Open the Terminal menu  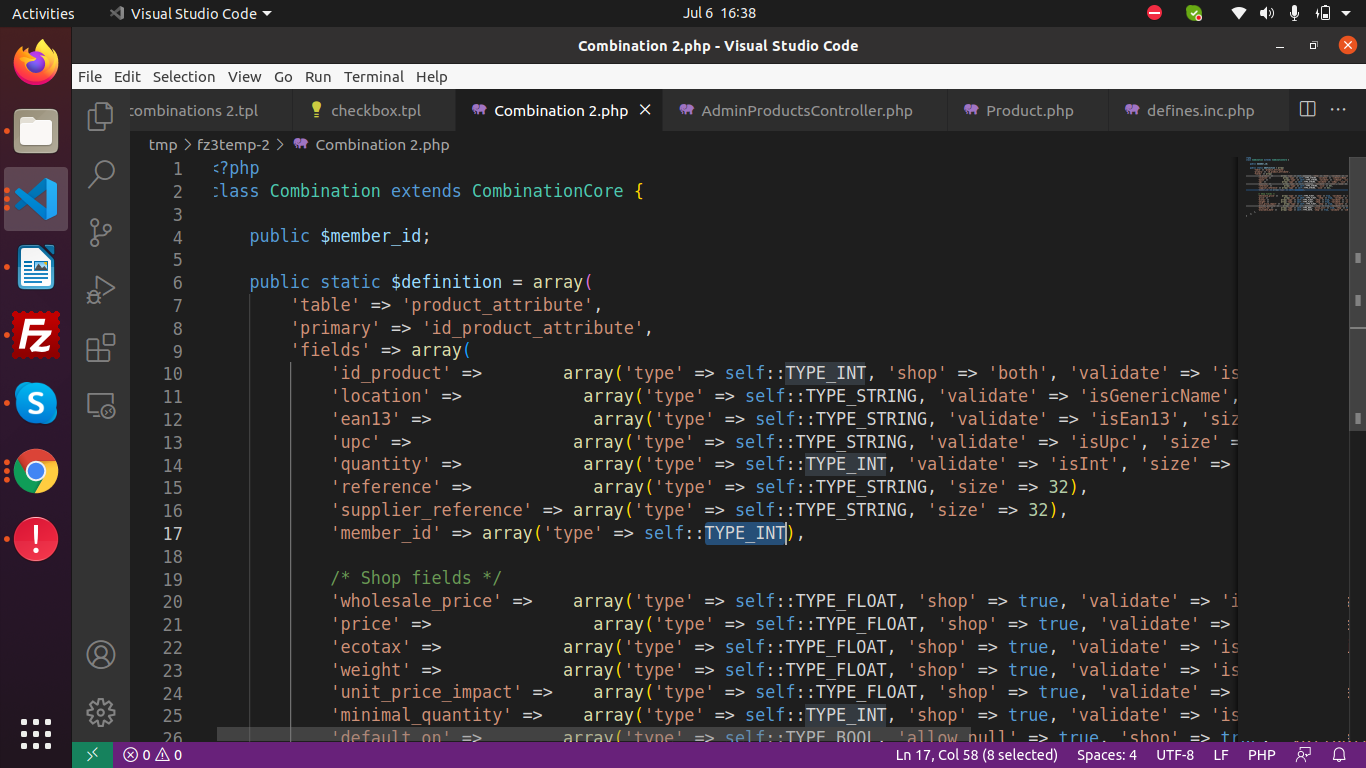click(373, 77)
